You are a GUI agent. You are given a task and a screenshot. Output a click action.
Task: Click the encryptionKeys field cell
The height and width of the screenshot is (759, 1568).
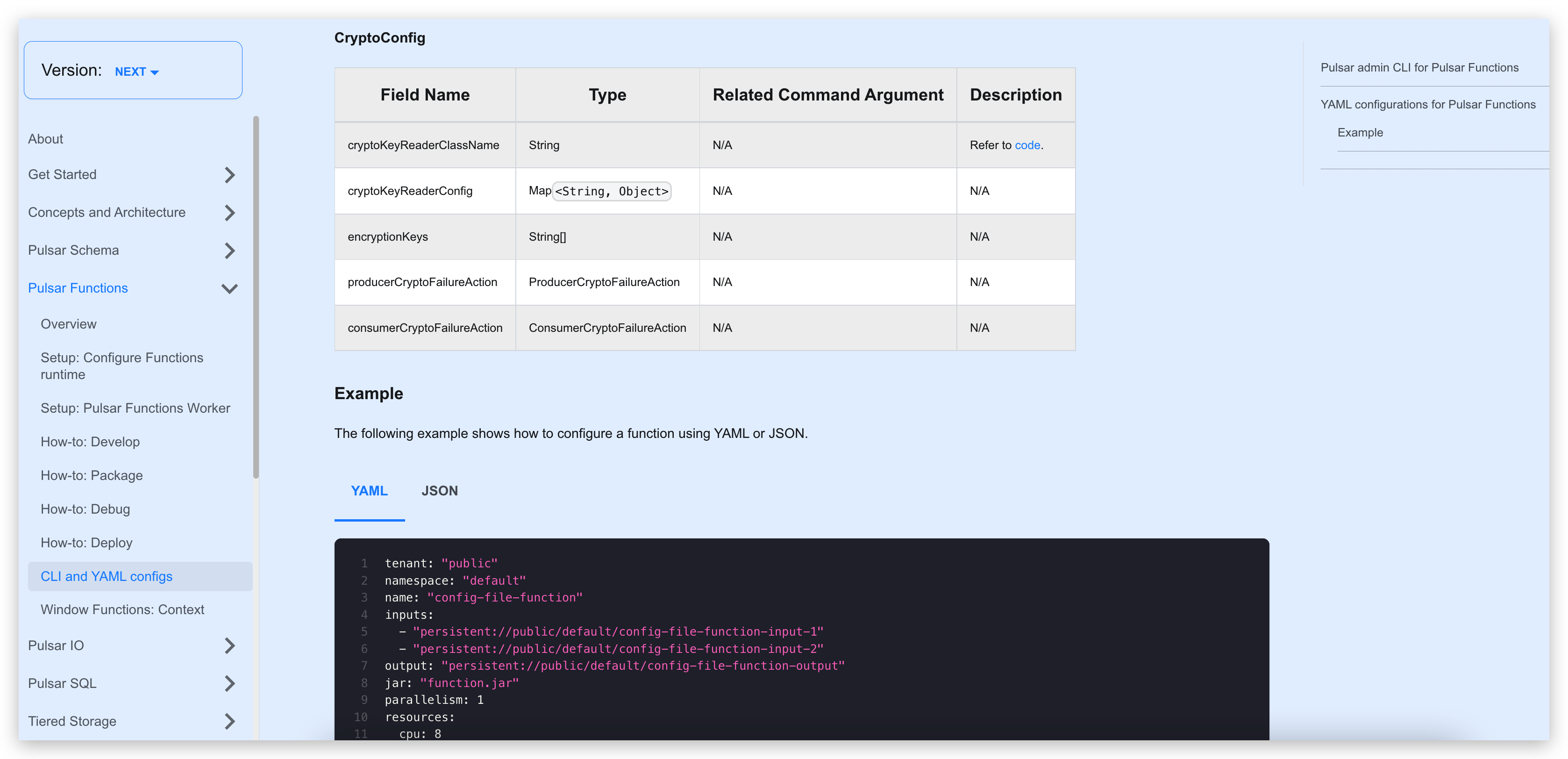click(x=425, y=236)
